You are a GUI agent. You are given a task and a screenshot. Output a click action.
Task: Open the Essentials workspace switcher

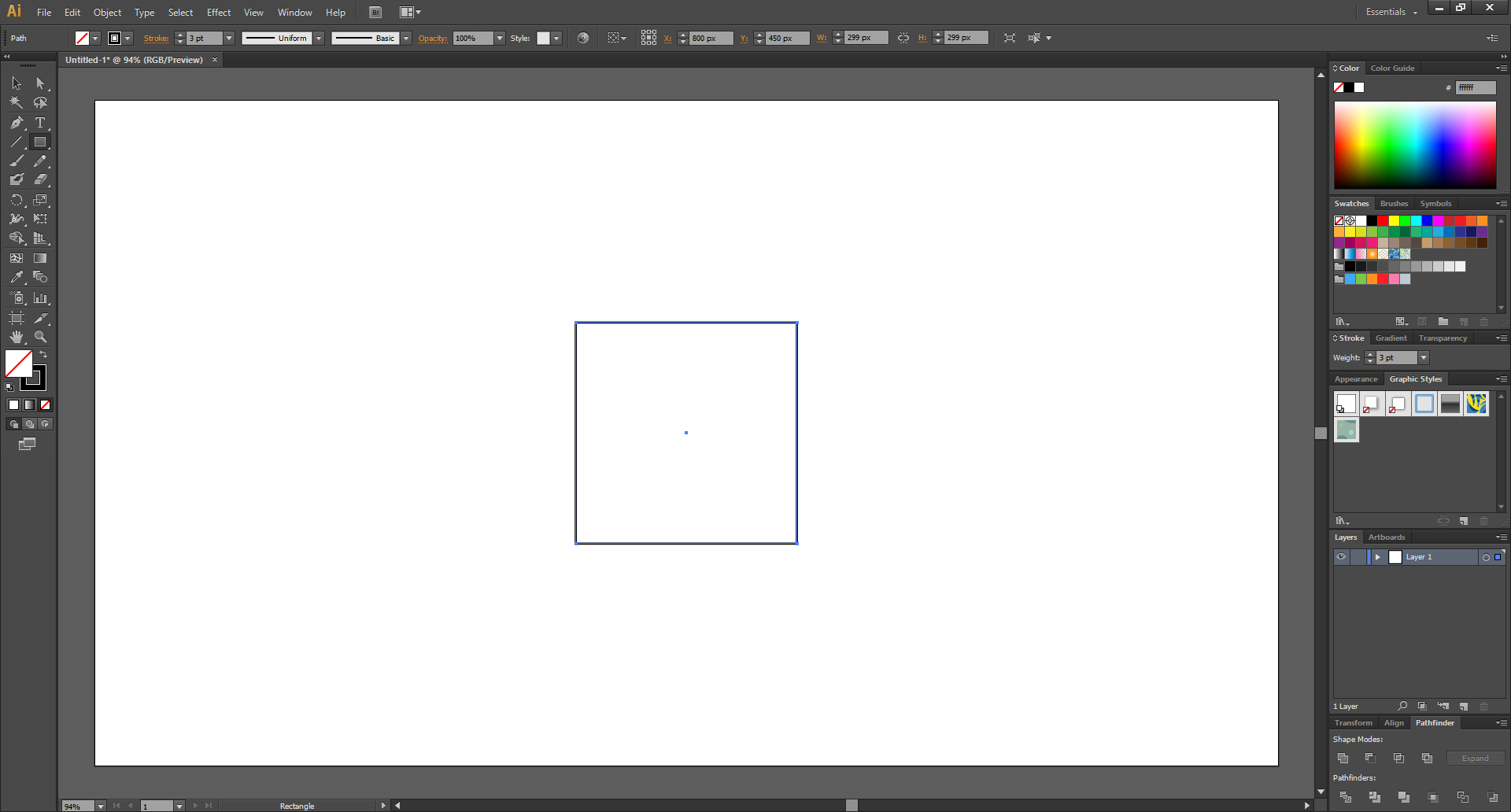point(1391,12)
